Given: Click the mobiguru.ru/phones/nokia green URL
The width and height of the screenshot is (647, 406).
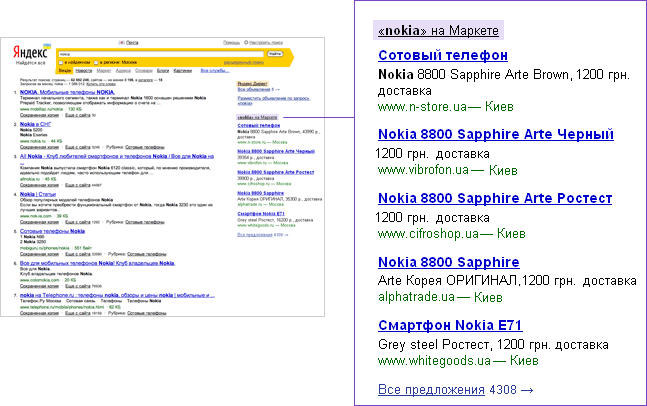Looking at the screenshot, I should click(45, 248).
